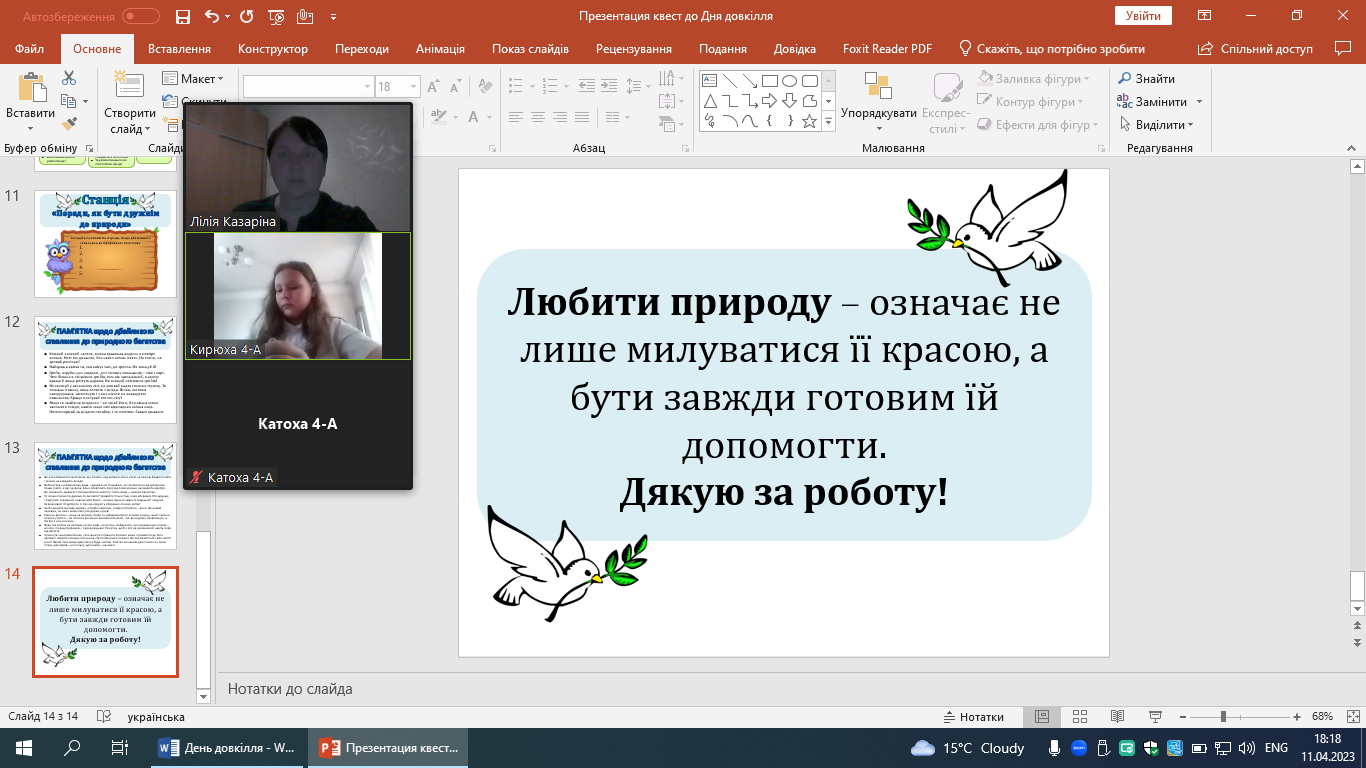Open Reading view from status bar
This screenshot has width=1366, height=768.
pos(1115,717)
